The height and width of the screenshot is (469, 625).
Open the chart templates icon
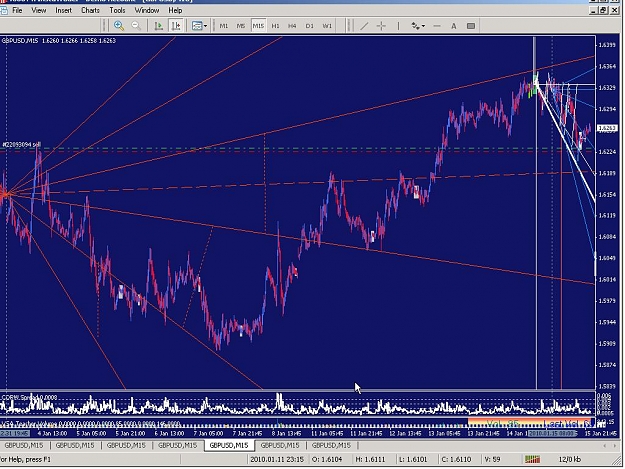pyautogui.click(x=197, y=26)
